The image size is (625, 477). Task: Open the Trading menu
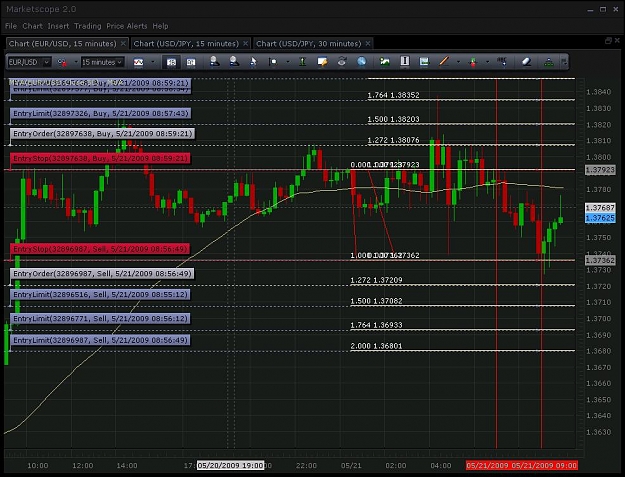click(x=88, y=26)
